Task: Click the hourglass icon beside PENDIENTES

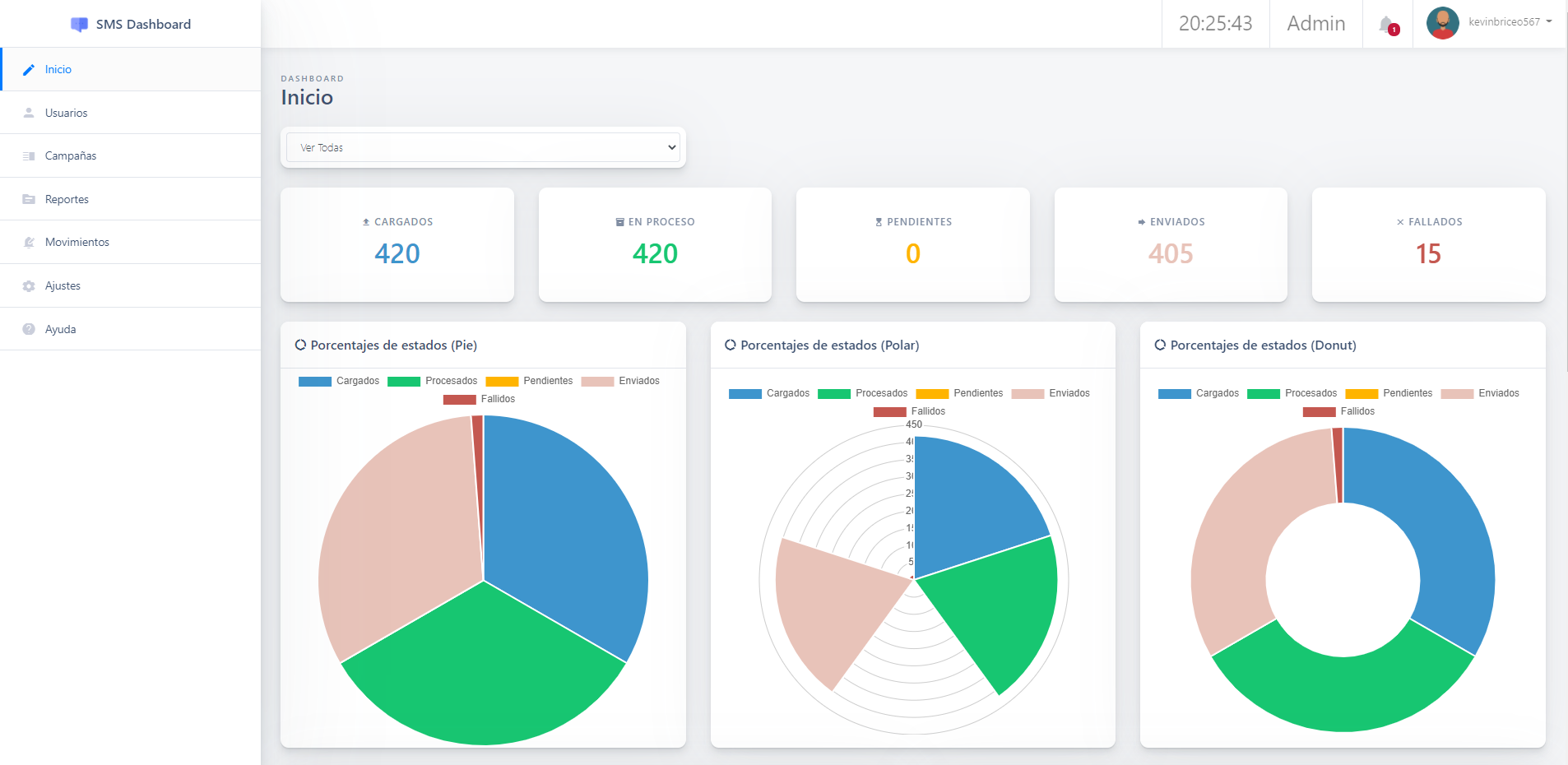Action: coord(879,222)
